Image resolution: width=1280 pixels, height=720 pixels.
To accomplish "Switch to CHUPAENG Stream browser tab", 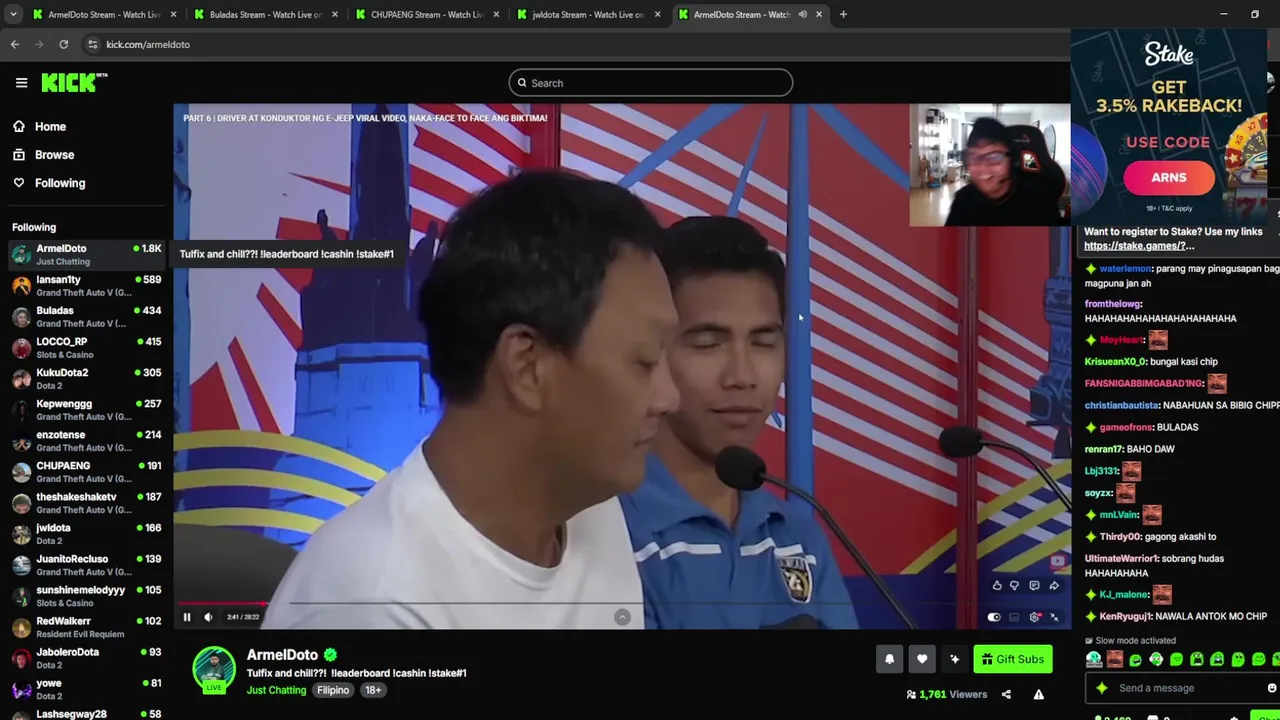I will pyautogui.click(x=427, y=15).
